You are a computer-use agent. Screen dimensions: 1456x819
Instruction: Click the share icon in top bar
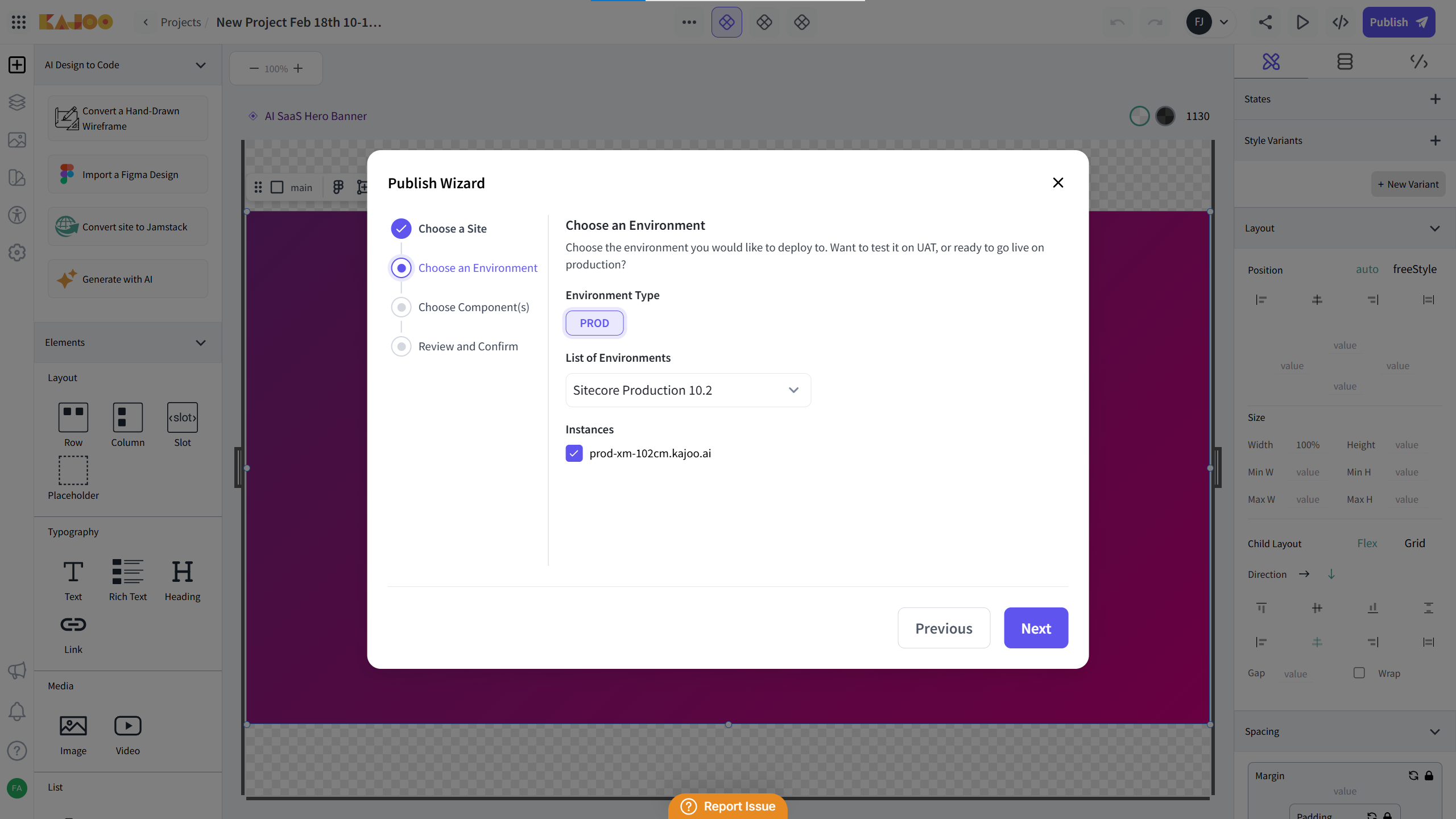tap(1265, 22)
